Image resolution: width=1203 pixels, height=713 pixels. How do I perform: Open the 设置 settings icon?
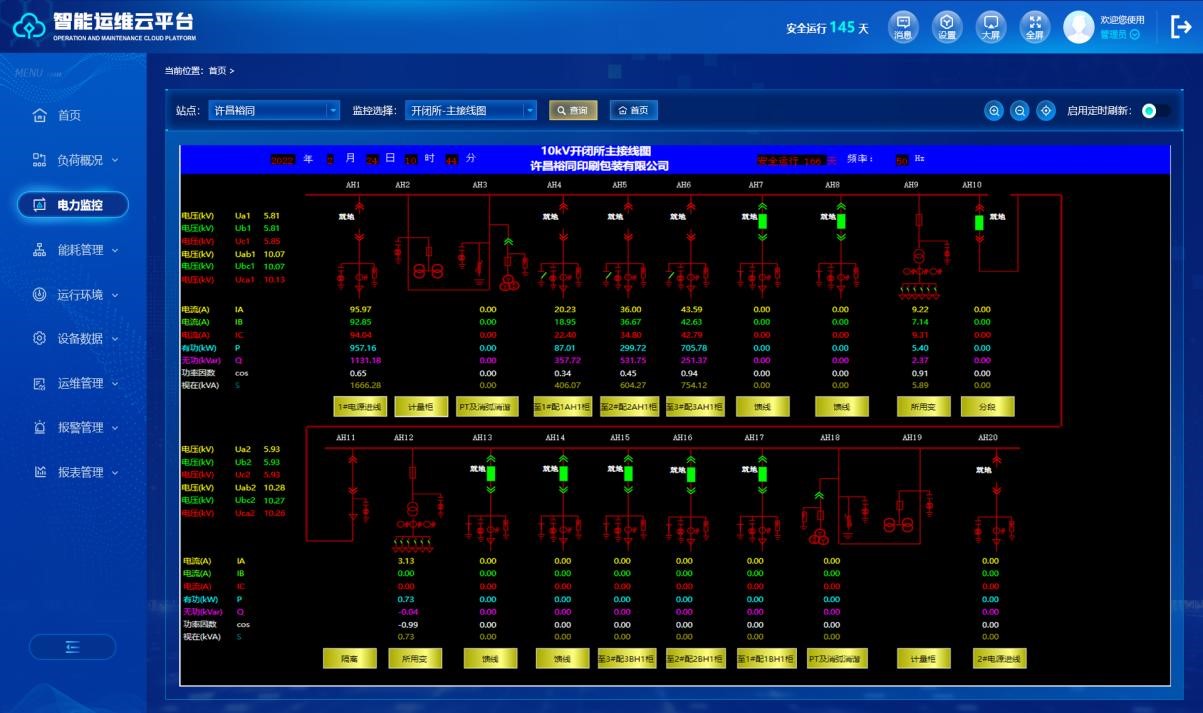(946, 26)
